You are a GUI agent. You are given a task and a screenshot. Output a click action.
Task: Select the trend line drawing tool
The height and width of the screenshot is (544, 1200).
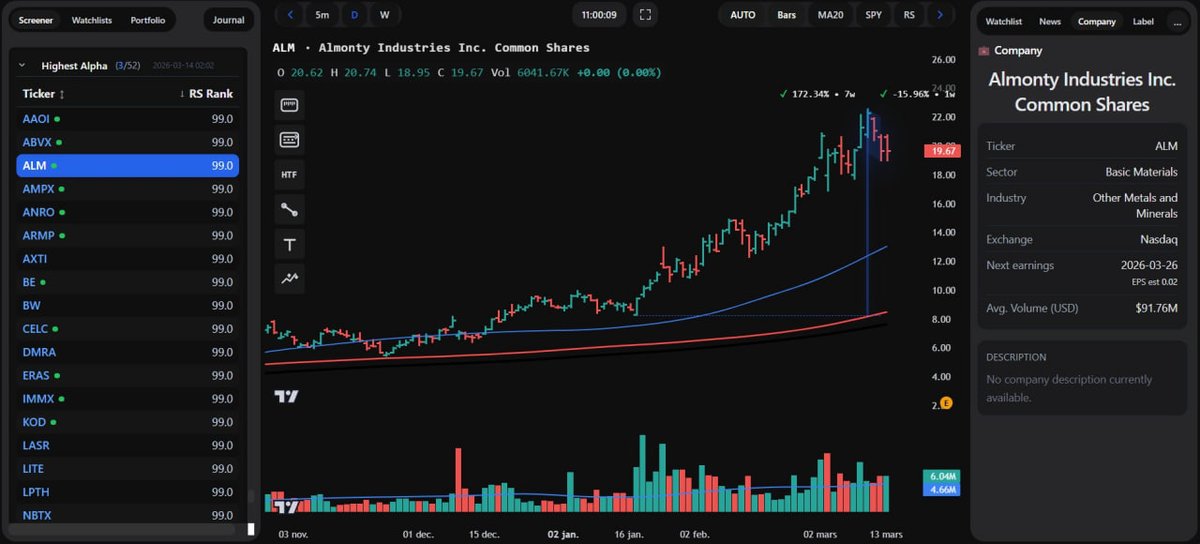[x=290, y=210]
